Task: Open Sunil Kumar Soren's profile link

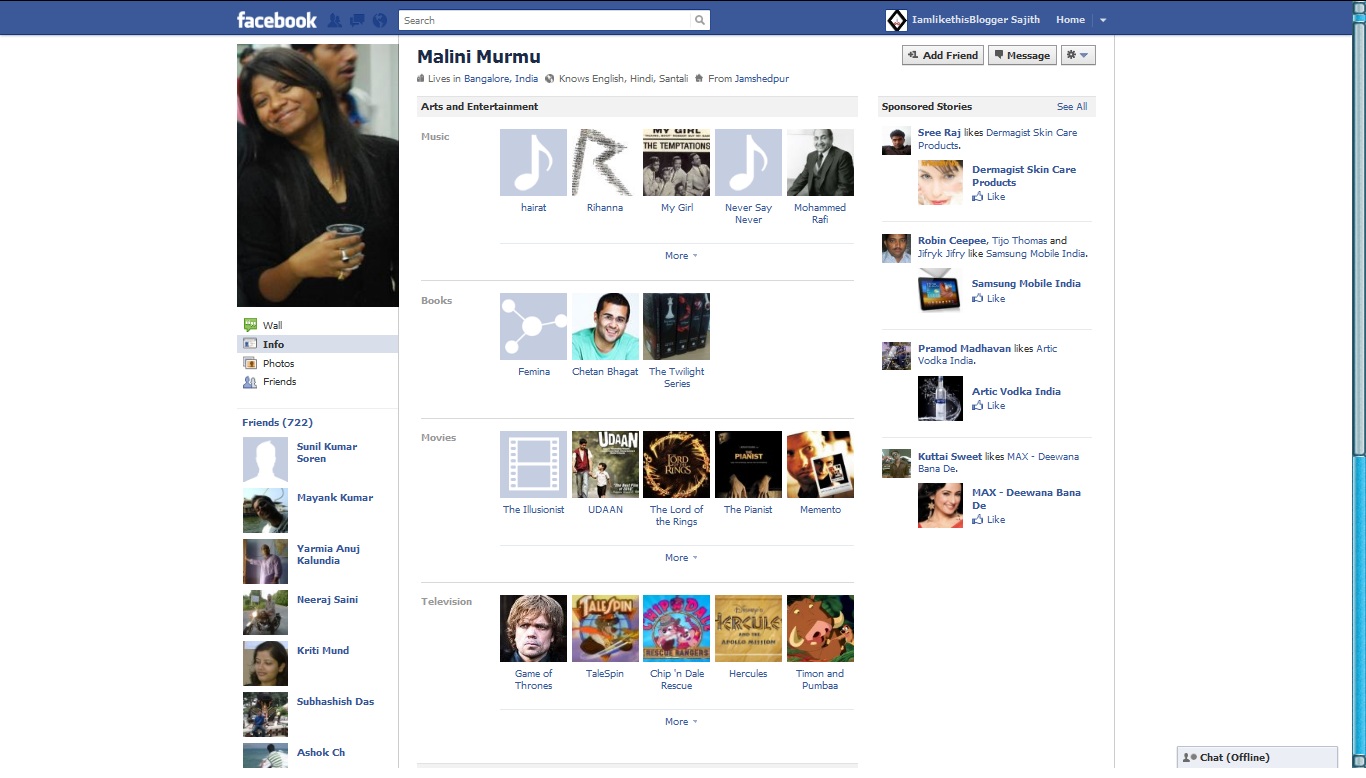Action: click(327, 453)
